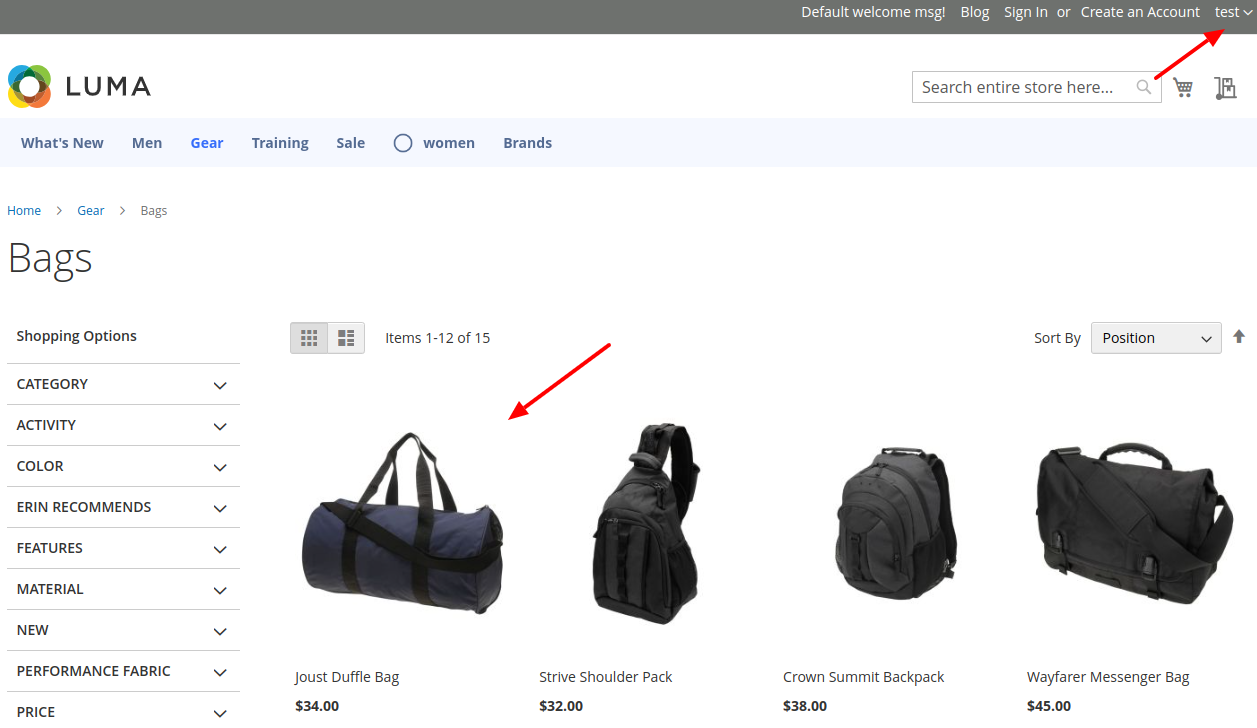Click the Bags page title

[x=50, y=258]
